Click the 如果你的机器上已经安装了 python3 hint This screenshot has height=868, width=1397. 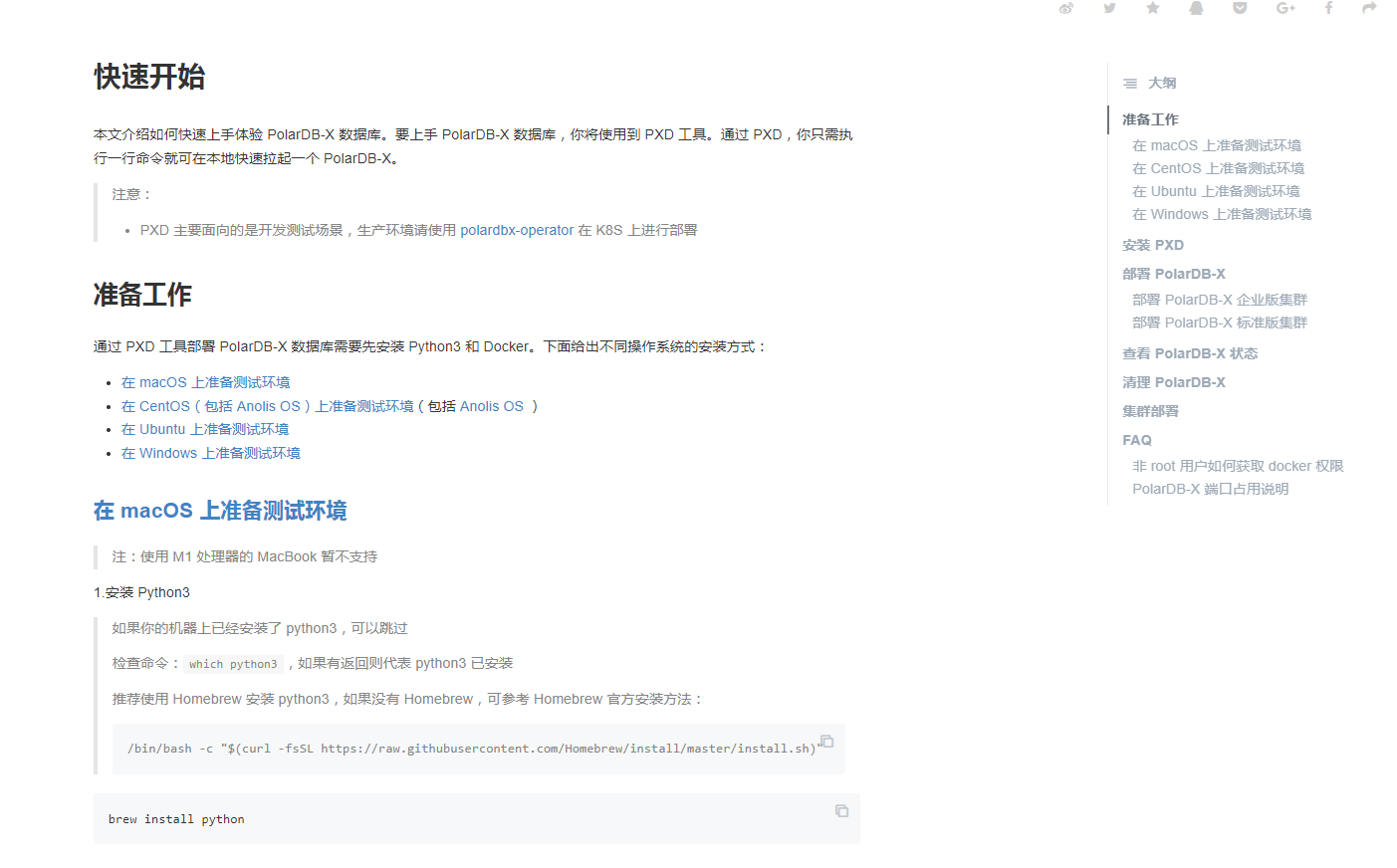(260, 628)
